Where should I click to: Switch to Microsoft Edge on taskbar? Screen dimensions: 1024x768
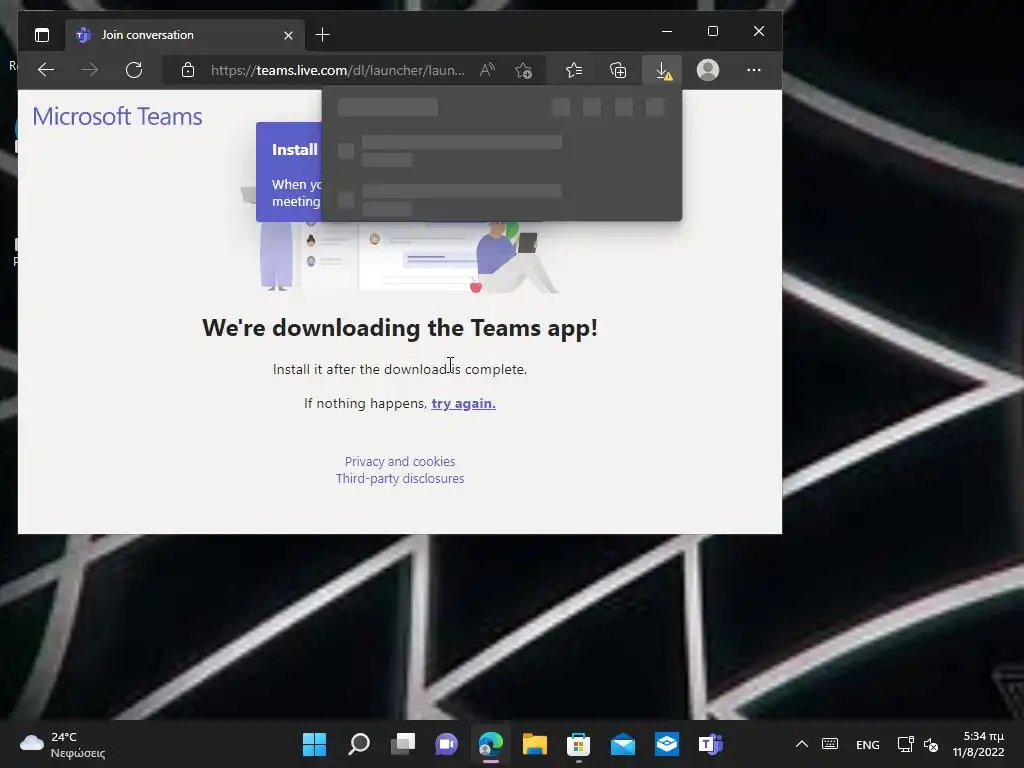pyautogui.click(x=490, y=744)
